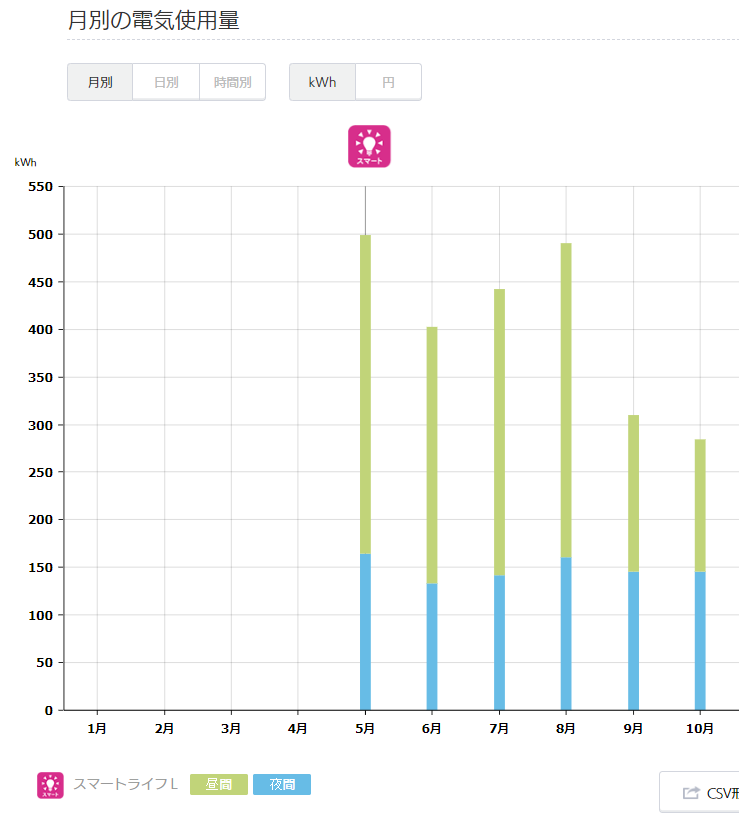The height and width of the screenshot is (829, 739).
Task: Click the Smart Life L legend icon
Action: (x=50, y=785)
